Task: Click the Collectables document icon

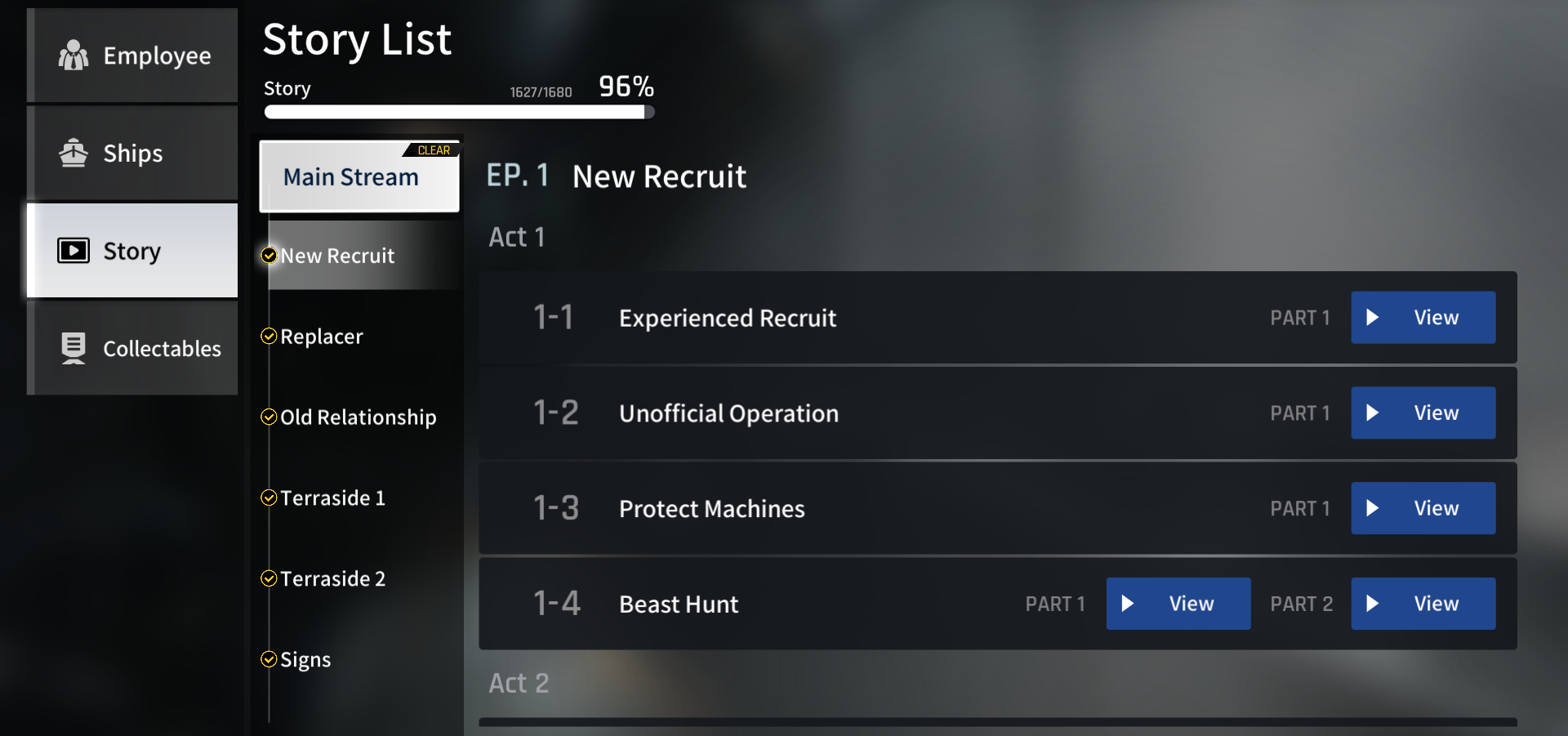Action: tap(73, 348)
